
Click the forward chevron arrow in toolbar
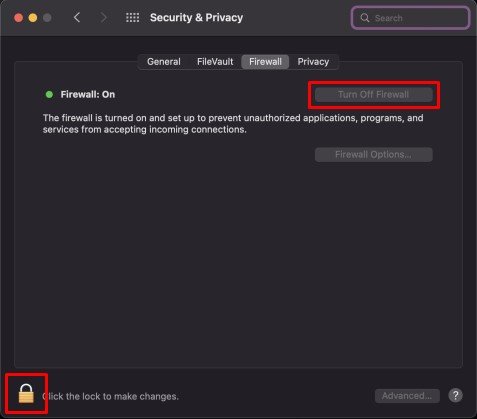click(104, 17)
